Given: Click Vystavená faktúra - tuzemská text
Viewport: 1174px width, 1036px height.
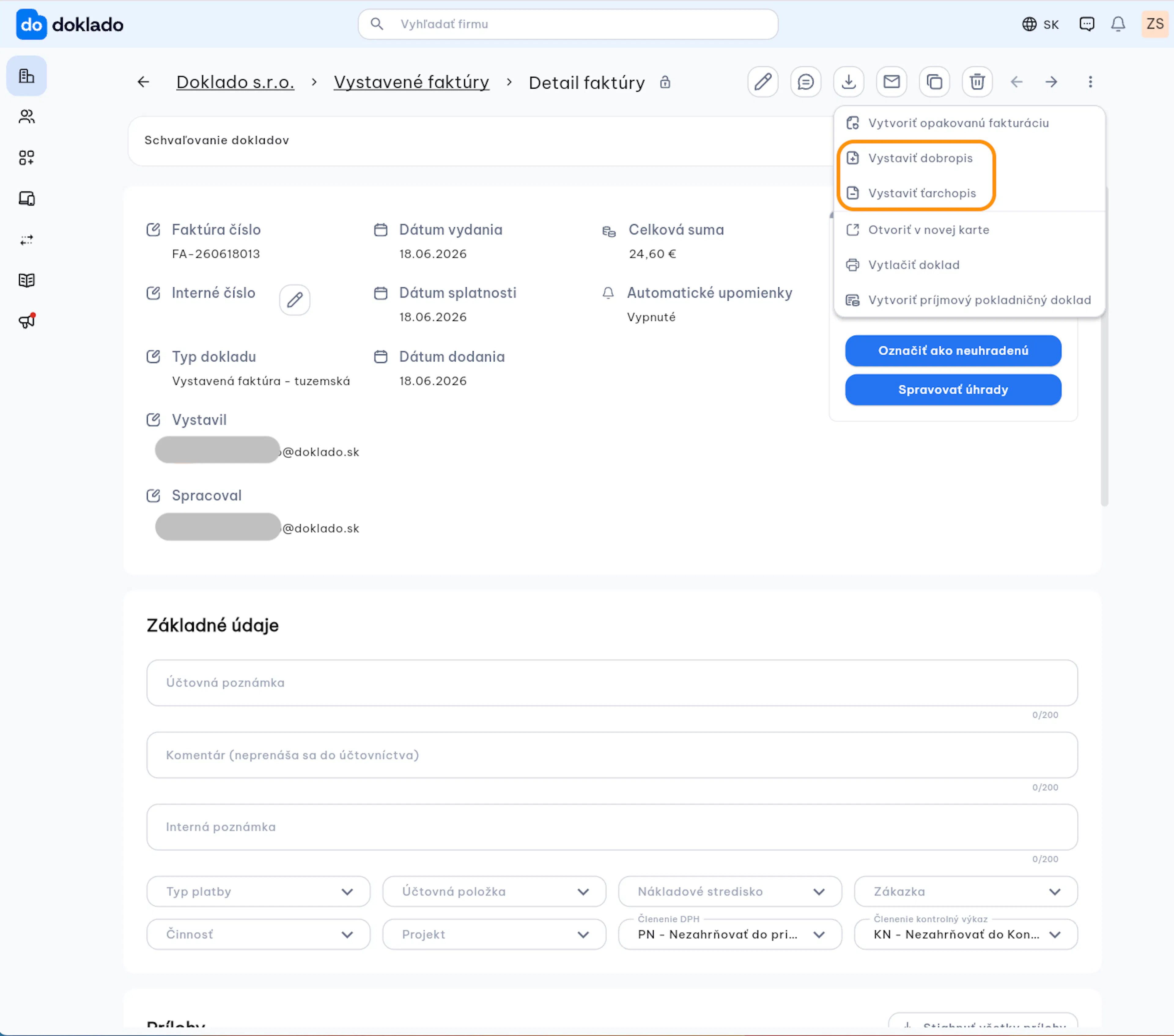Looking at the screenshot, I should coord(261,381).
